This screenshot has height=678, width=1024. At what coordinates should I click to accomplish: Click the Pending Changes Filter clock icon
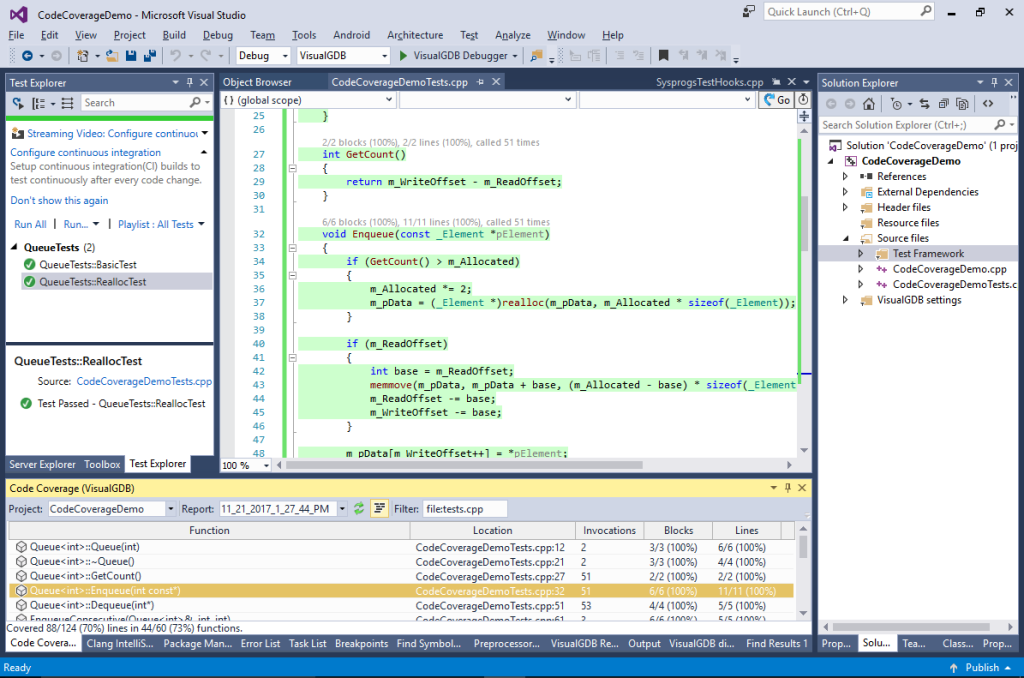point(896,104)
